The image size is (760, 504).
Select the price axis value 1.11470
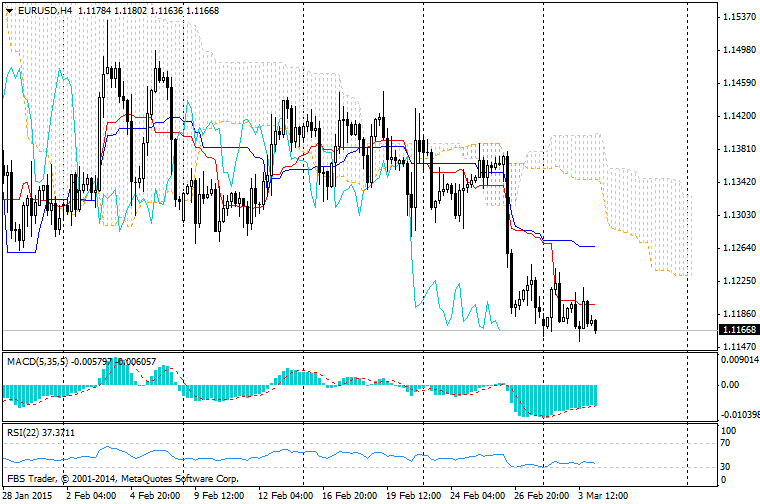tap(739, 346)
